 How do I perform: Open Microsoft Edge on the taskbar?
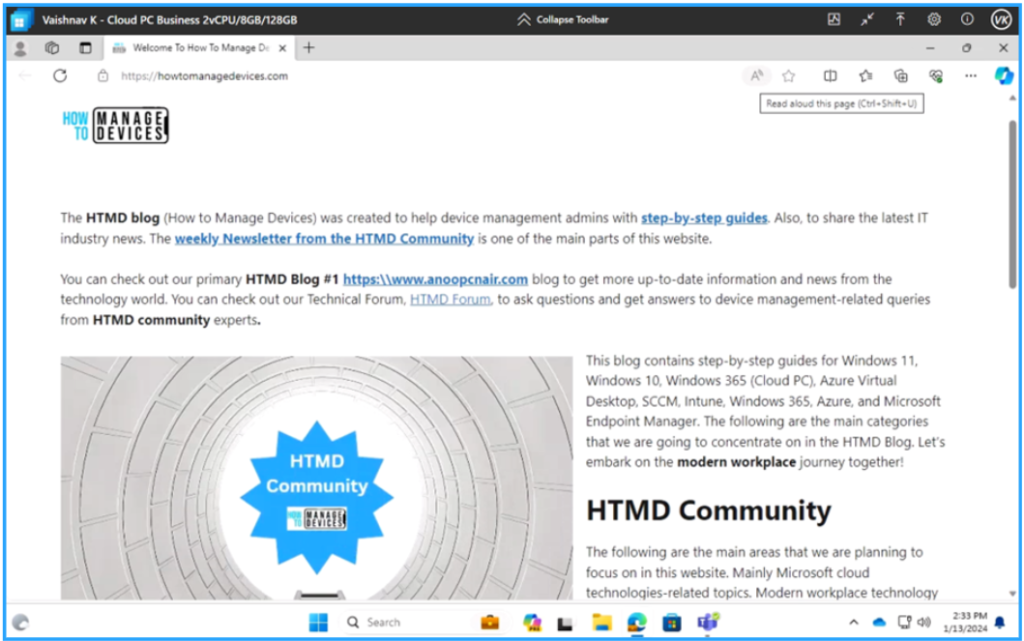point(637,622)
